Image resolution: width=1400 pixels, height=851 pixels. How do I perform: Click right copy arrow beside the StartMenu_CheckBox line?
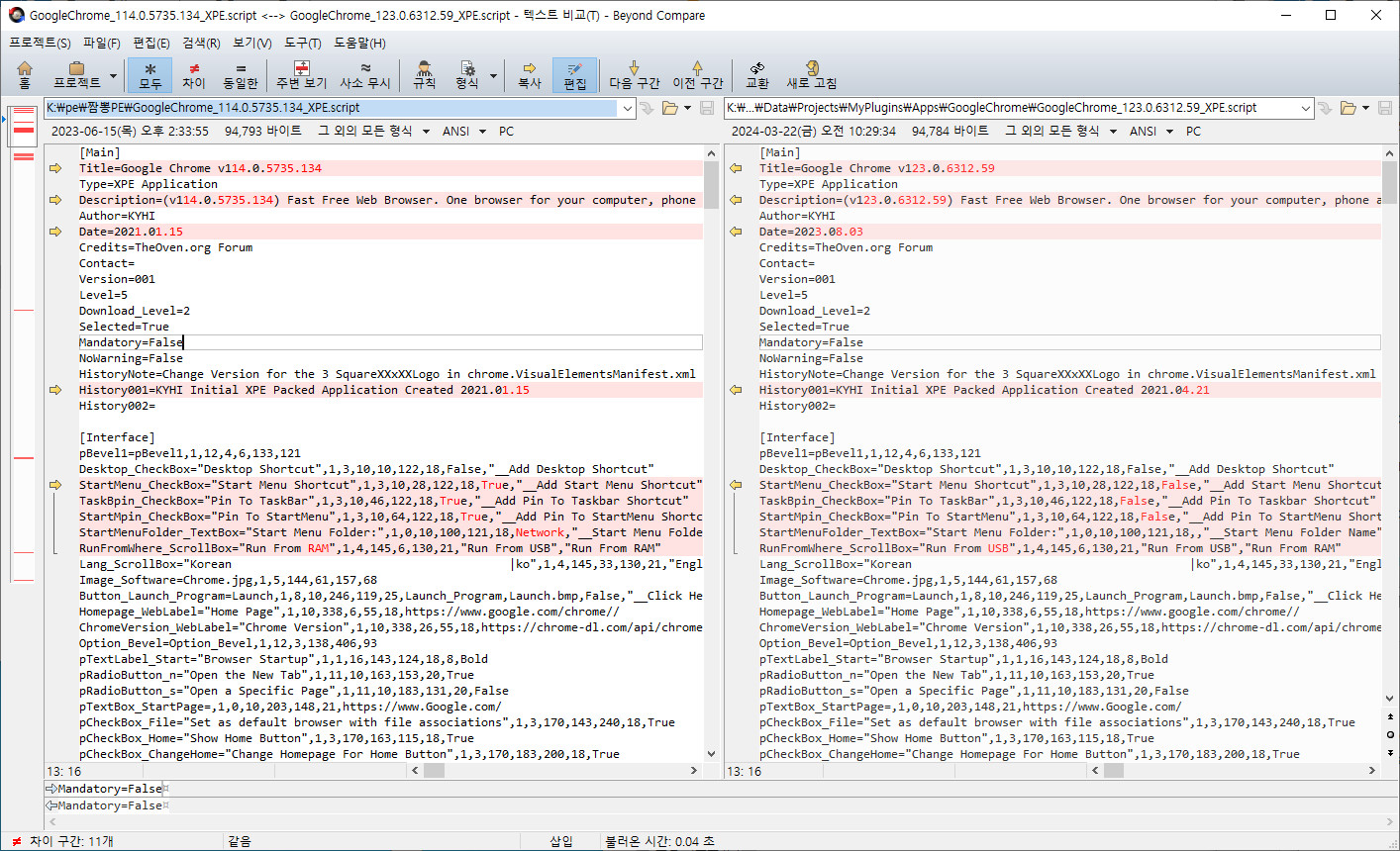tap(736, 485)
